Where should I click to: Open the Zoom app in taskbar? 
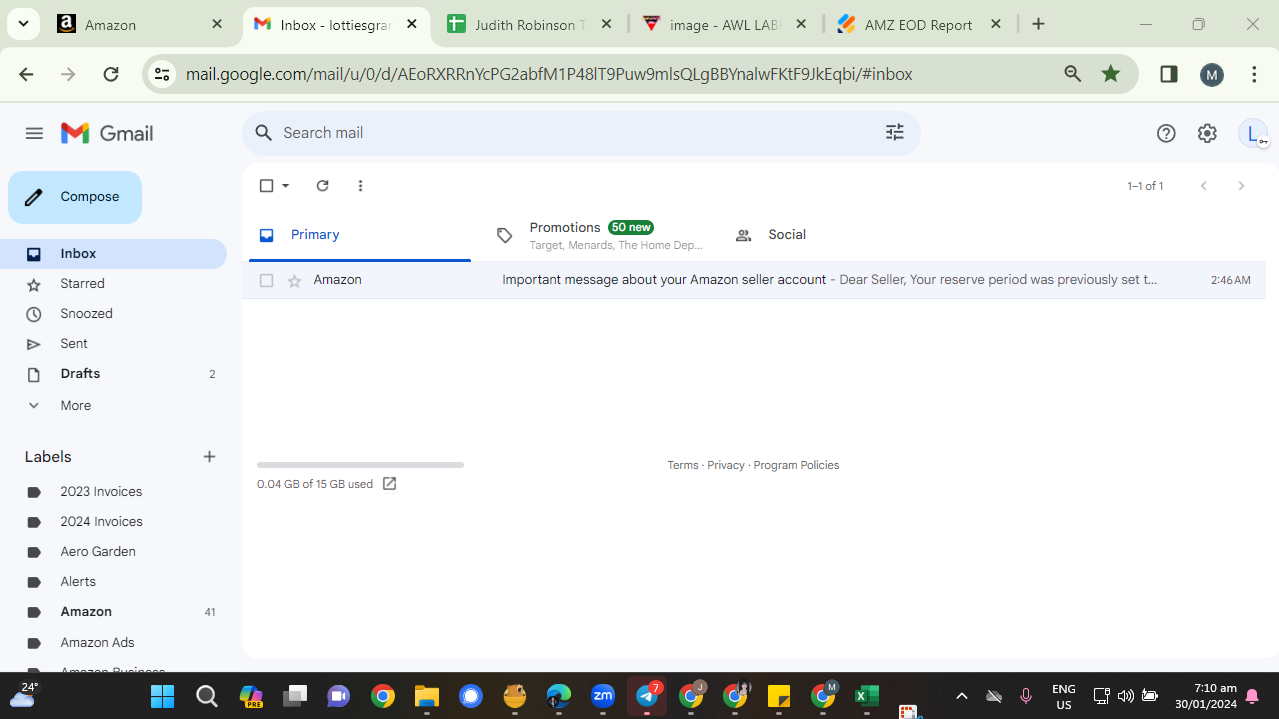(603, 696)
